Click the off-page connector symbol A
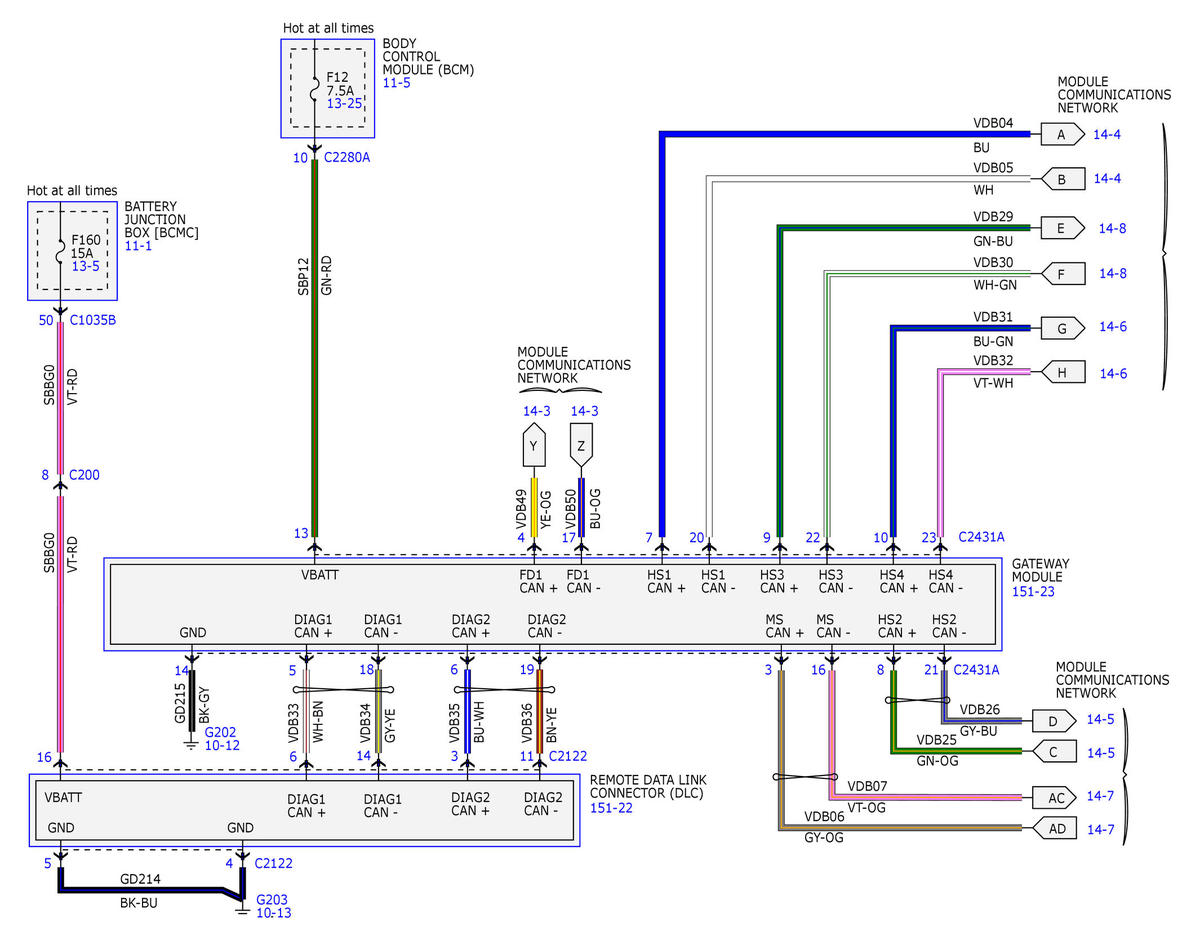 (x=1059, y=134)
